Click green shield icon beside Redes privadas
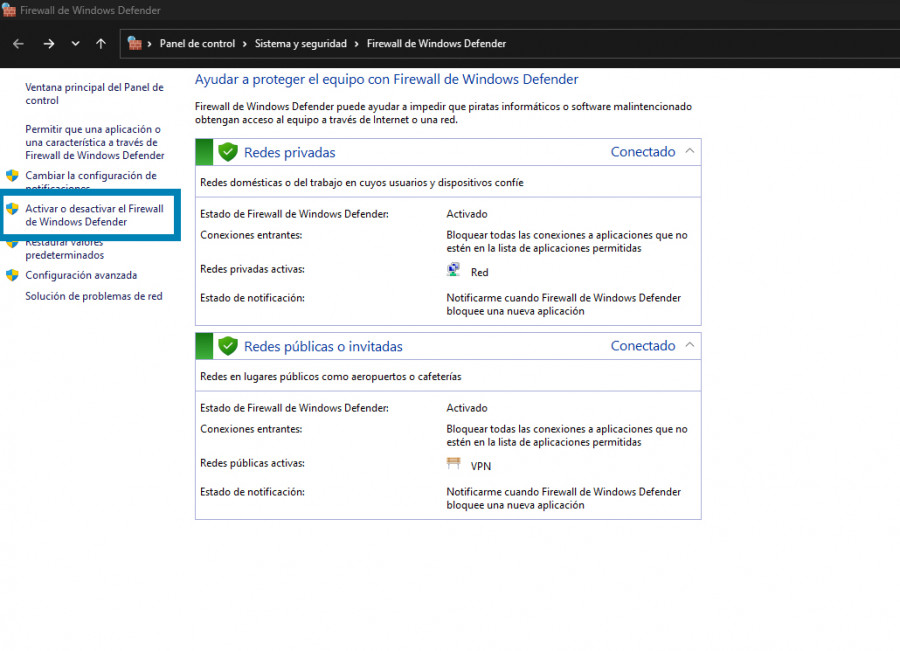Image resolution: width=900 pixels, height=651 pixels. pos(228,152)
